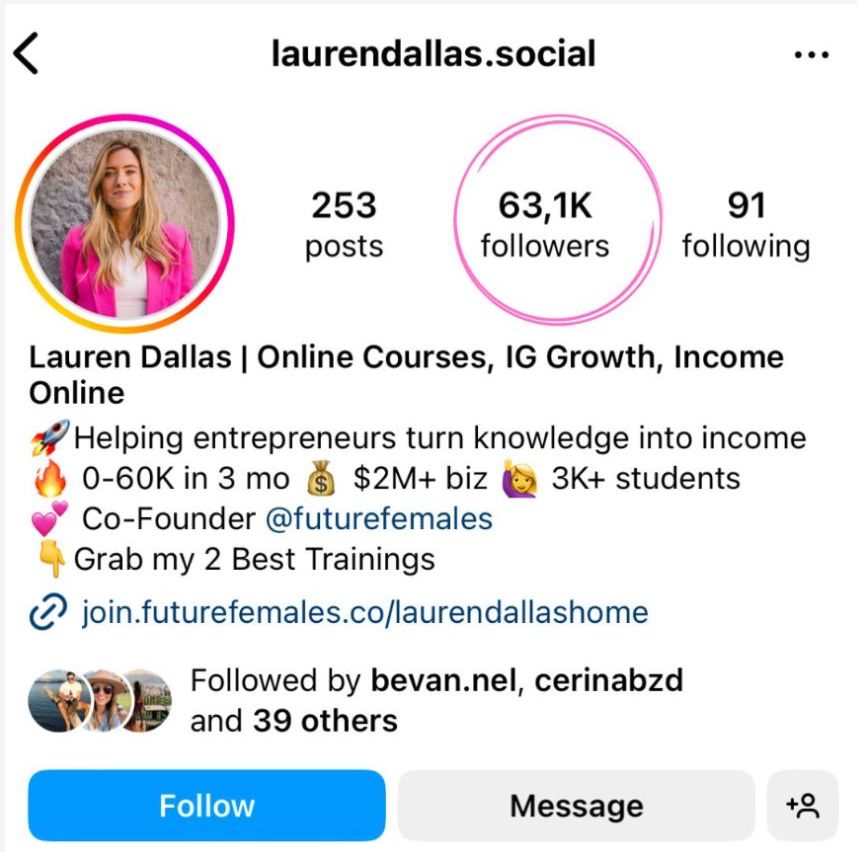Click the Message button
The image size is (857, 852).
tap(576, 806)
